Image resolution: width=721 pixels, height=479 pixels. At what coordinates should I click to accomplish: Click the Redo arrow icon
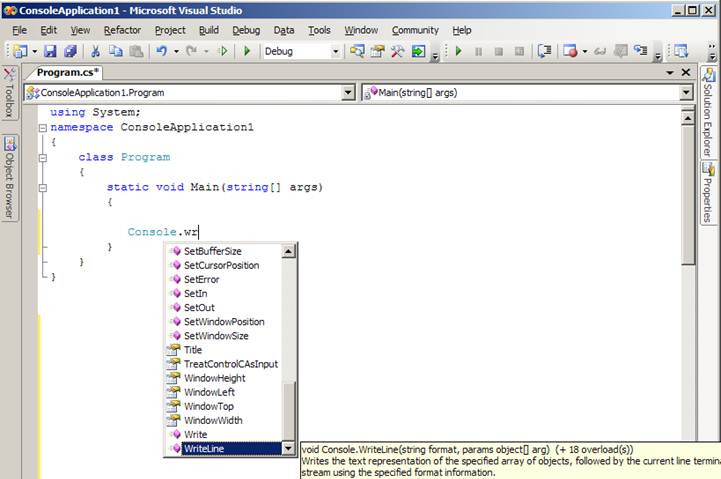pos(192,51)
